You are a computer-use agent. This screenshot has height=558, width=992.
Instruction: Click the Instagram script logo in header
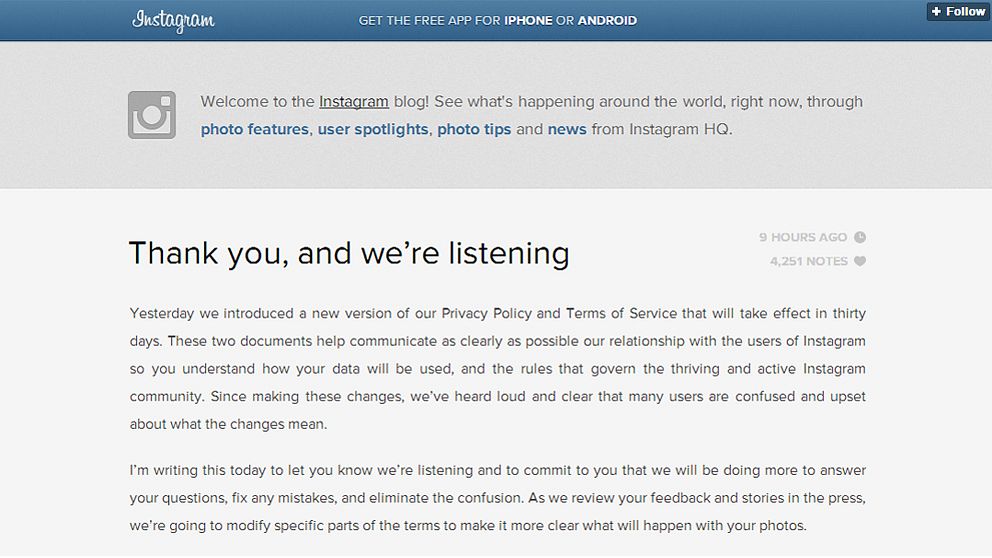(x=173, y=20)
